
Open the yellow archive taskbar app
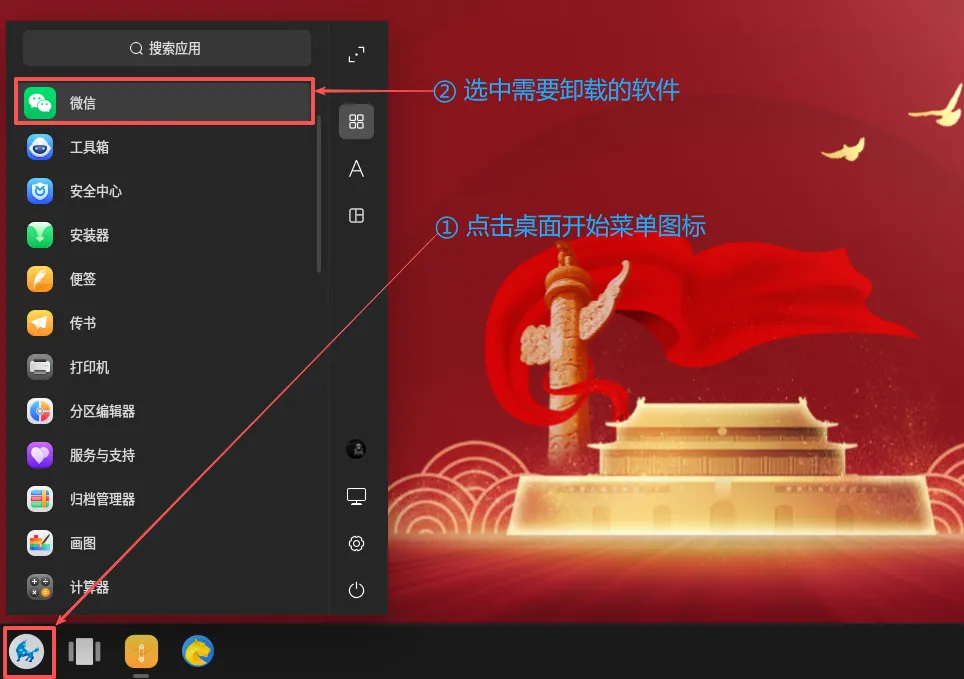tap(141, 651)
